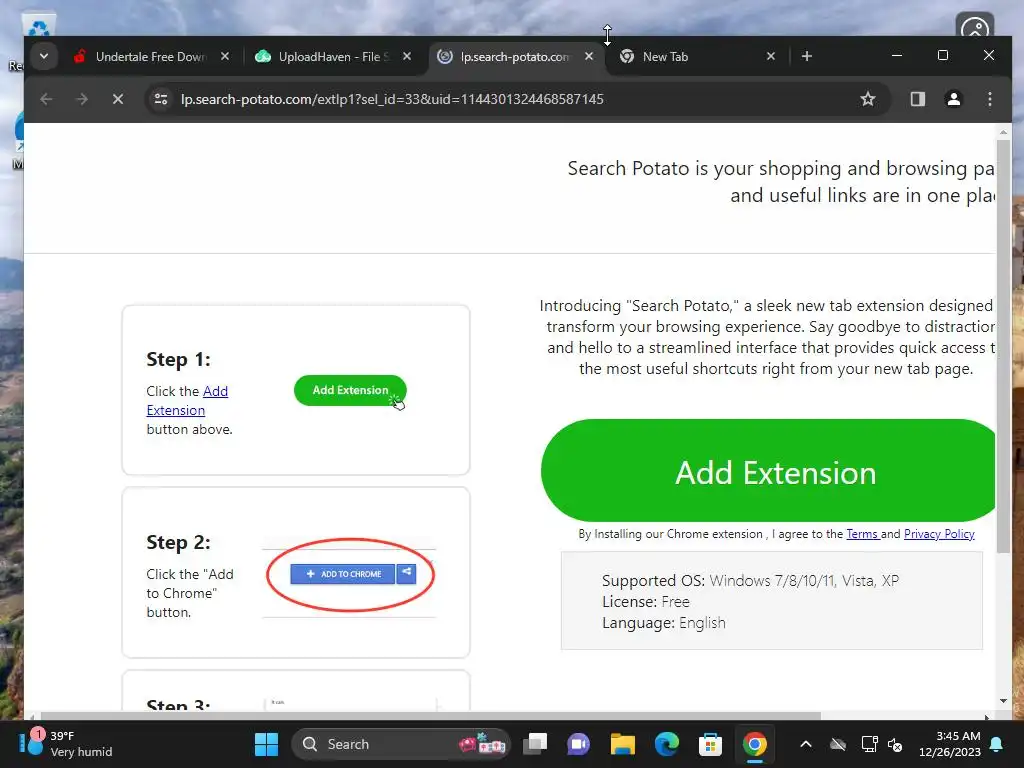Screen dimensions: 1024x768
Task: Close the lp.search-potato.com tab
Action: point(589,57)
